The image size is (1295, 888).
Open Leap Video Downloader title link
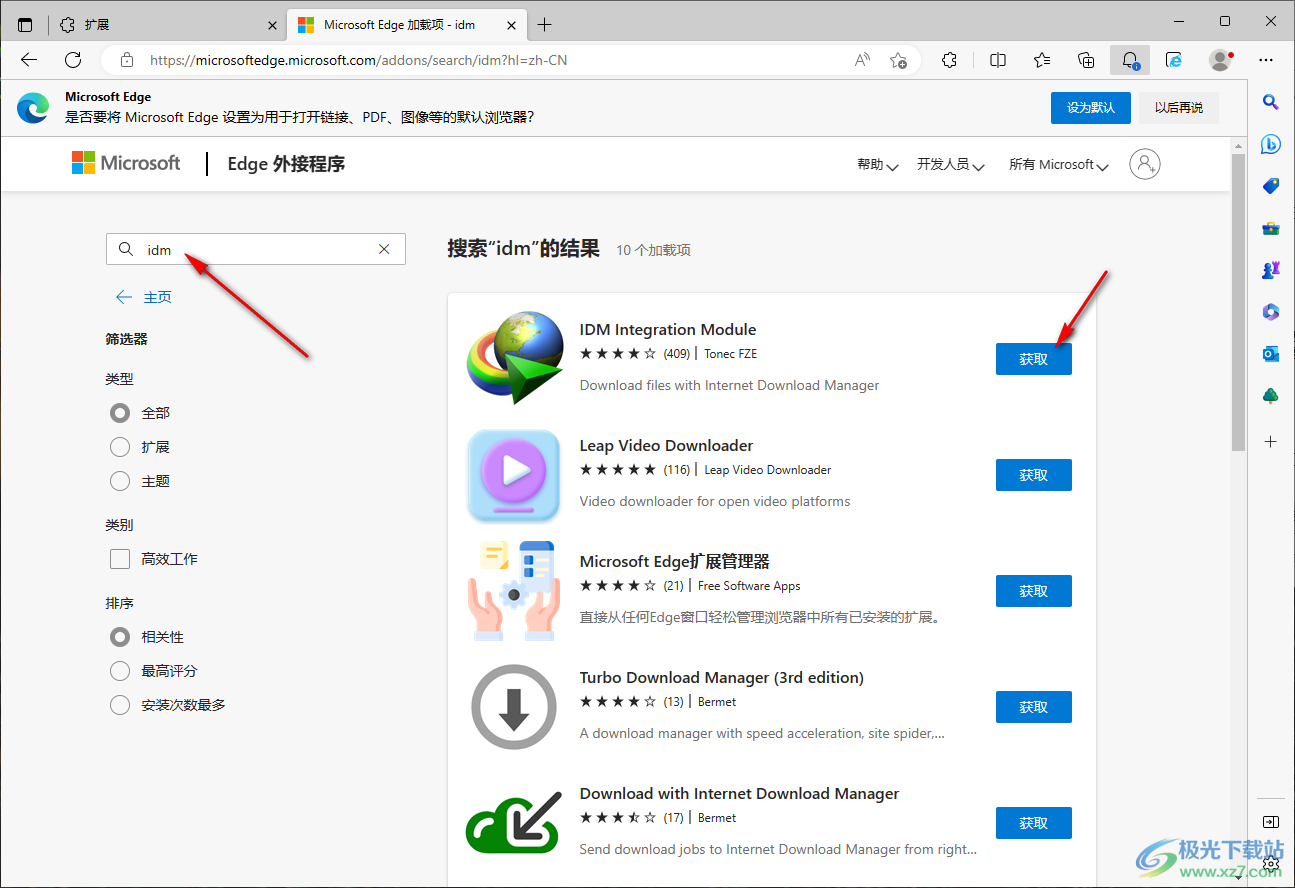click(x=666, y=446)
